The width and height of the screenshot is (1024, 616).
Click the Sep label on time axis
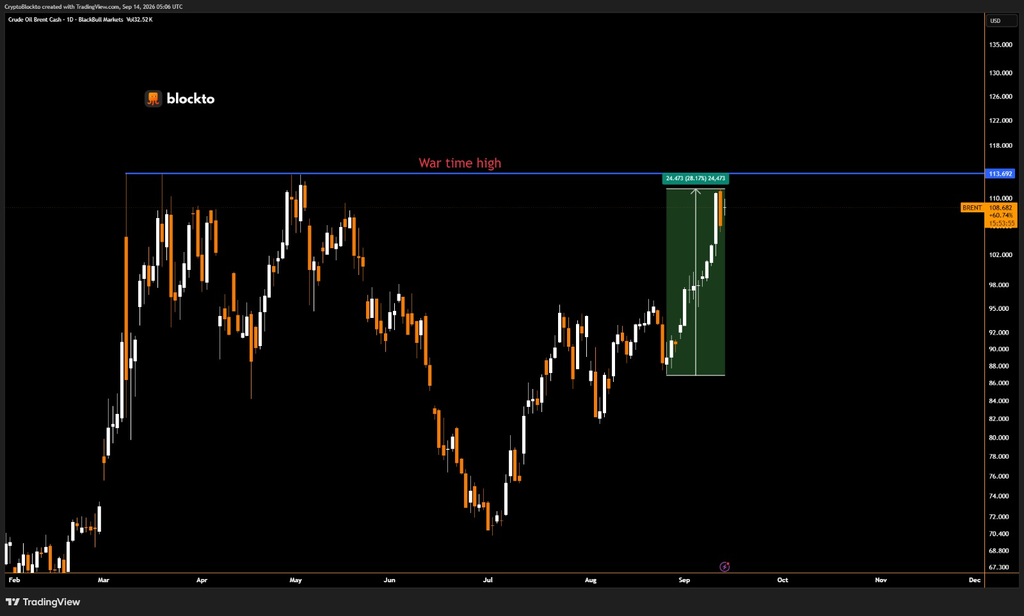tap(684, 580)
